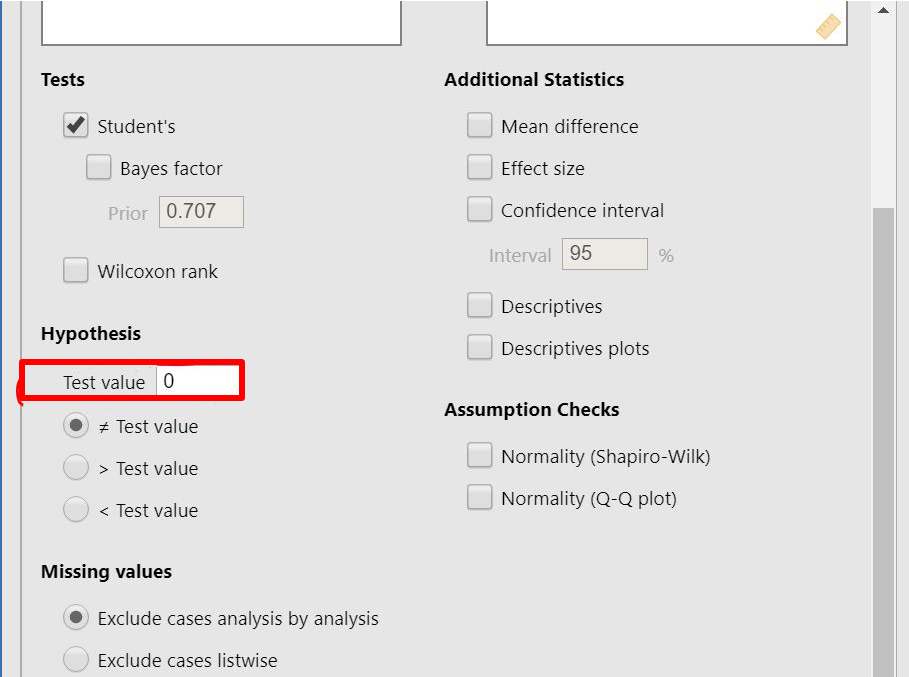
Task: Uncheck the Student's test checkbox
Action: [76, 126]
